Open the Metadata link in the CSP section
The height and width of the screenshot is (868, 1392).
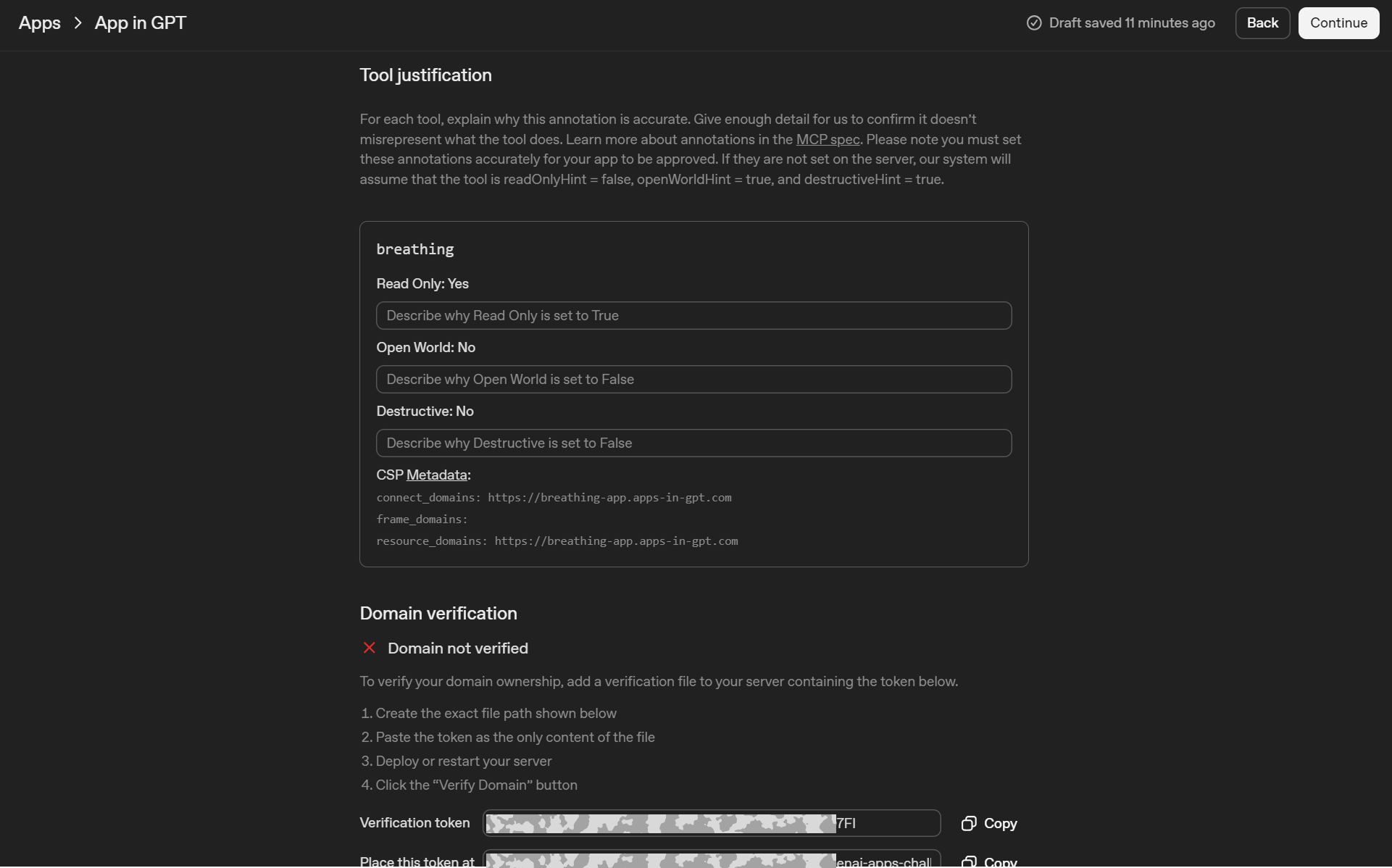coord(436,475)
